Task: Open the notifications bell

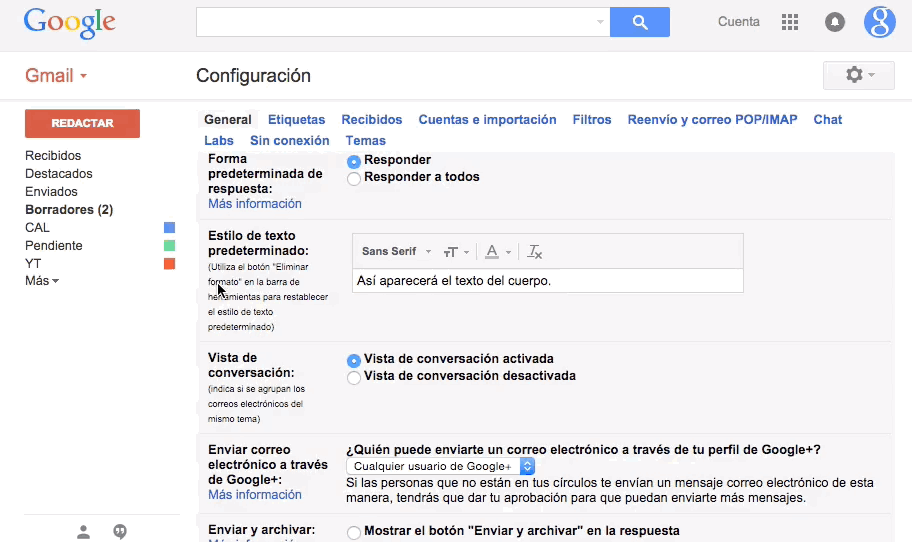Action: pyautogui.click(x=835, y=22)
